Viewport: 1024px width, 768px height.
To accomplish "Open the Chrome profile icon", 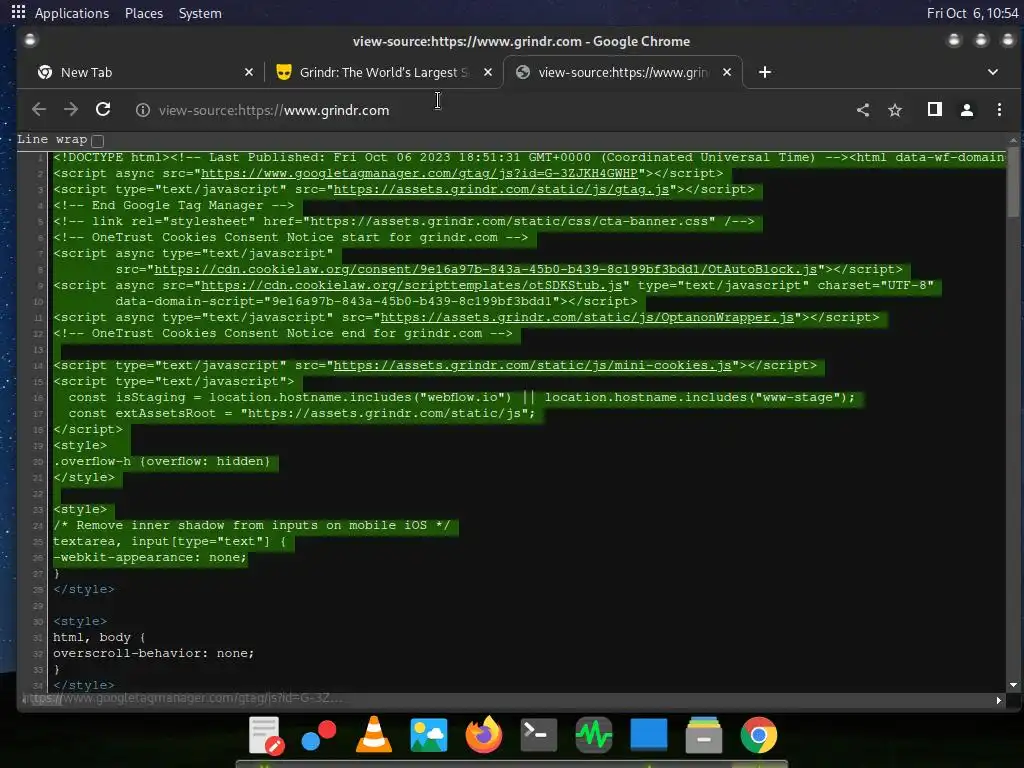I will [x=967, y=110].
